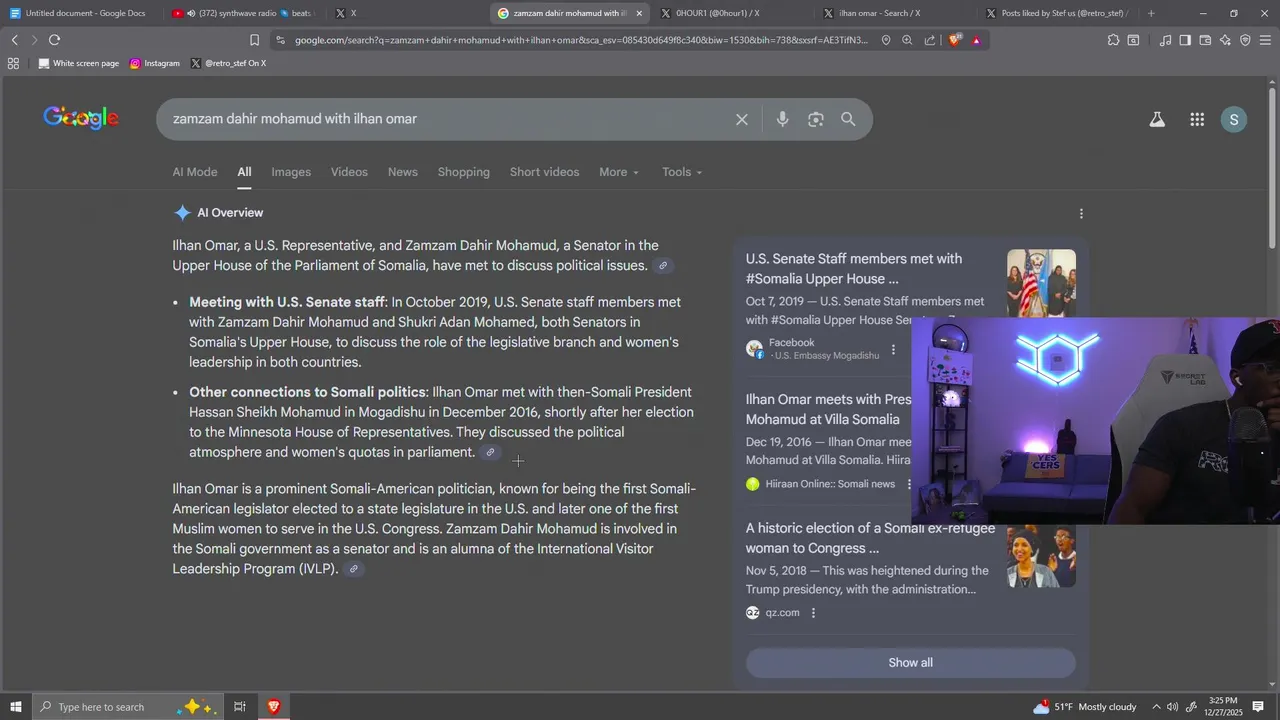
Task: Open options for Facebook embassy result
Action: 893,350
